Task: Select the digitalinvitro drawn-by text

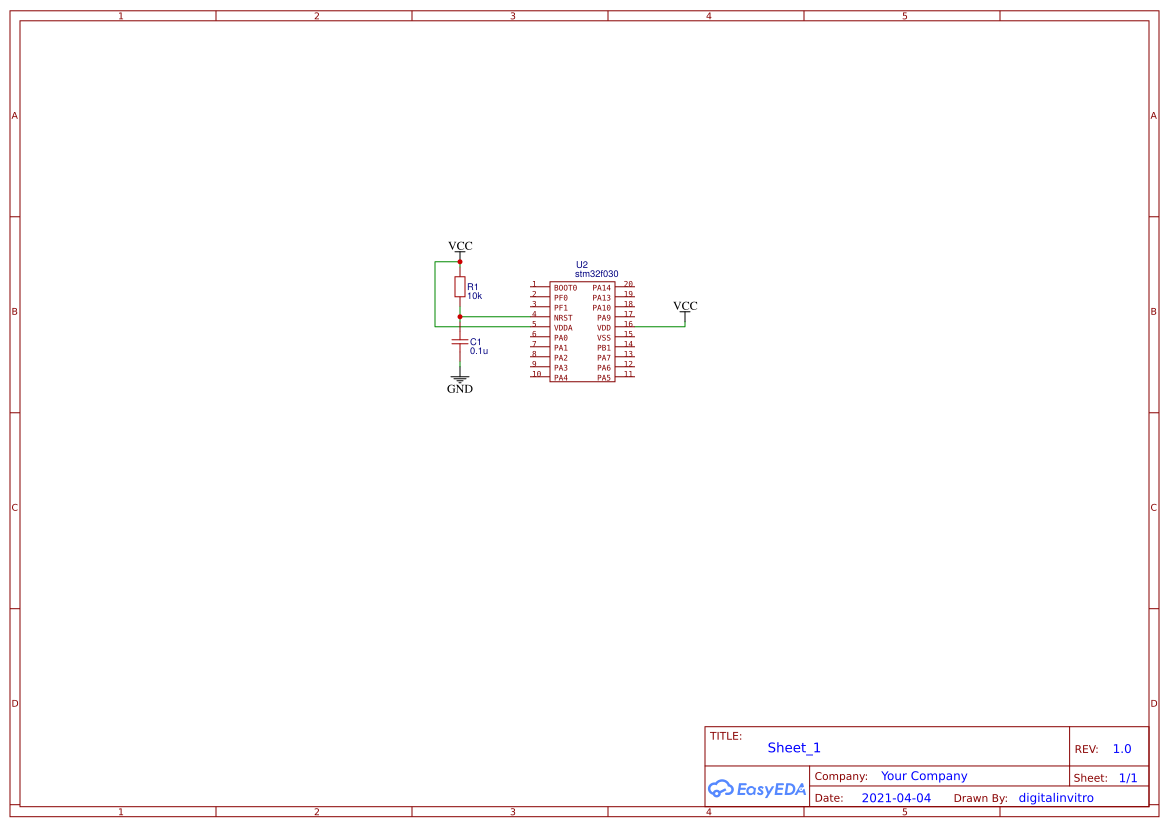Action: [x=1056, y=798]
